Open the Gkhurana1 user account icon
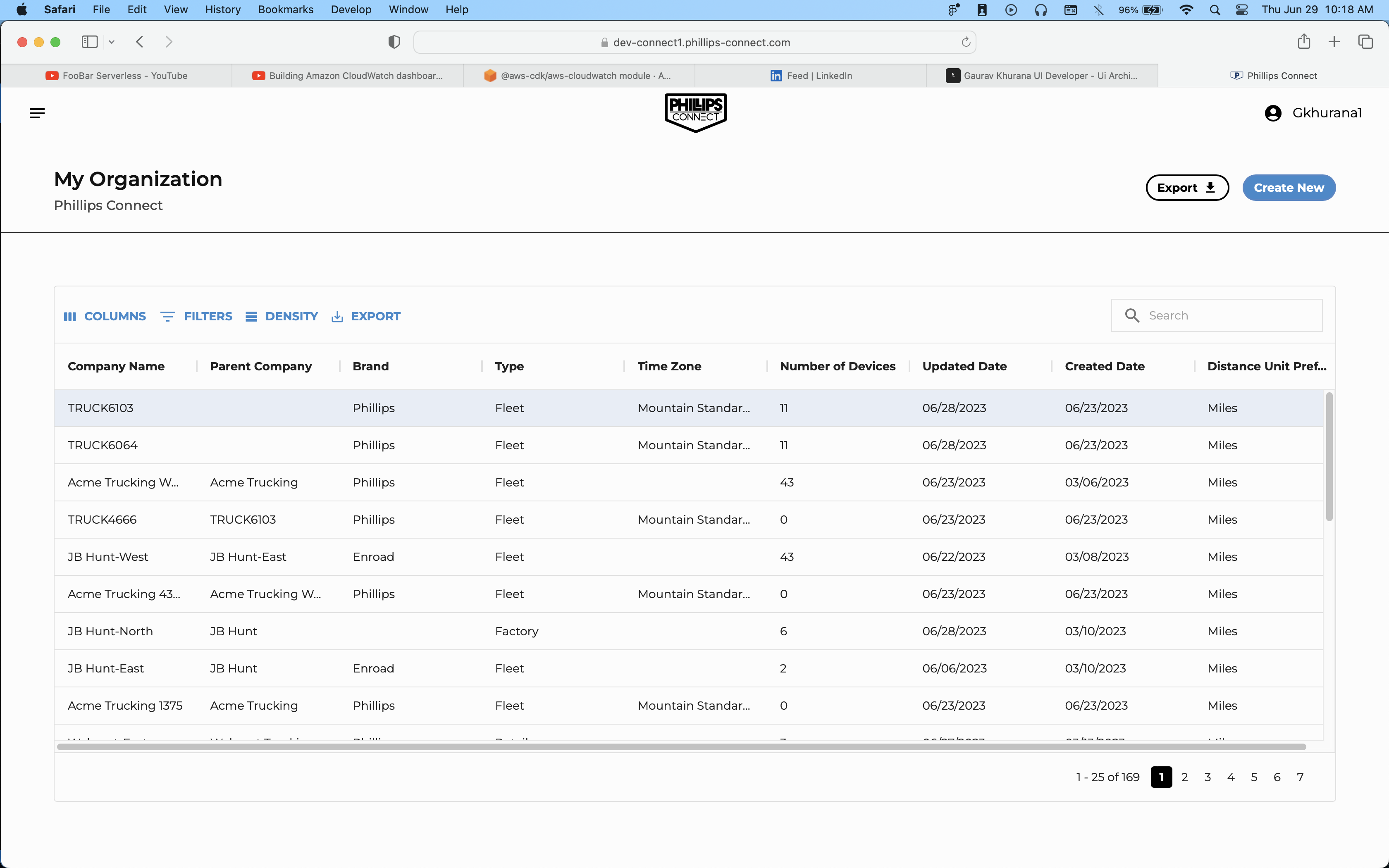The height and width of the screenshot is (868, 1389). (x=1272, y=113)
